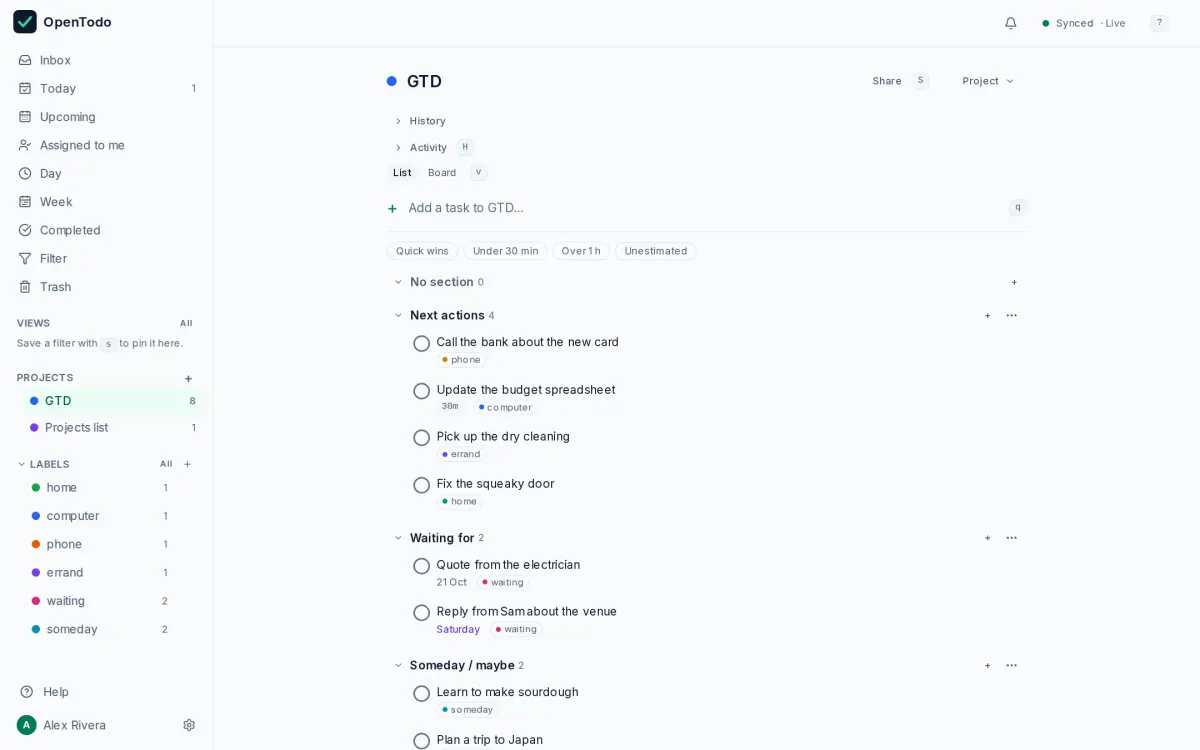Go to the Today view
The width and height of the screenshot is (1200, 750).
(x=106, y=88)
